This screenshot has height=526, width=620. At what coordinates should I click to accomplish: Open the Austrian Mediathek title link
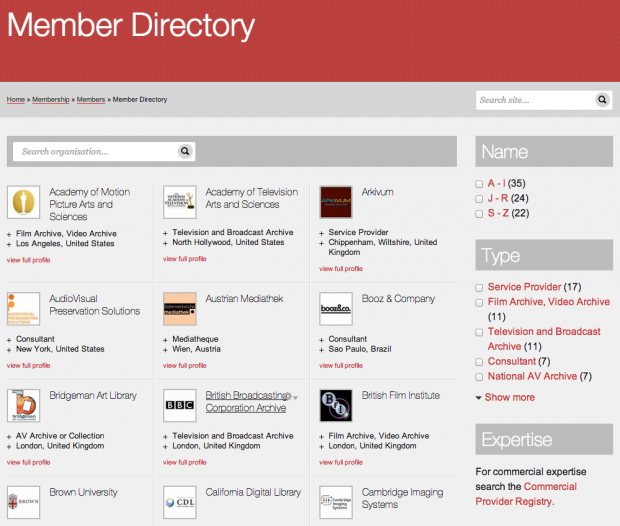click(x=244, y=299)
